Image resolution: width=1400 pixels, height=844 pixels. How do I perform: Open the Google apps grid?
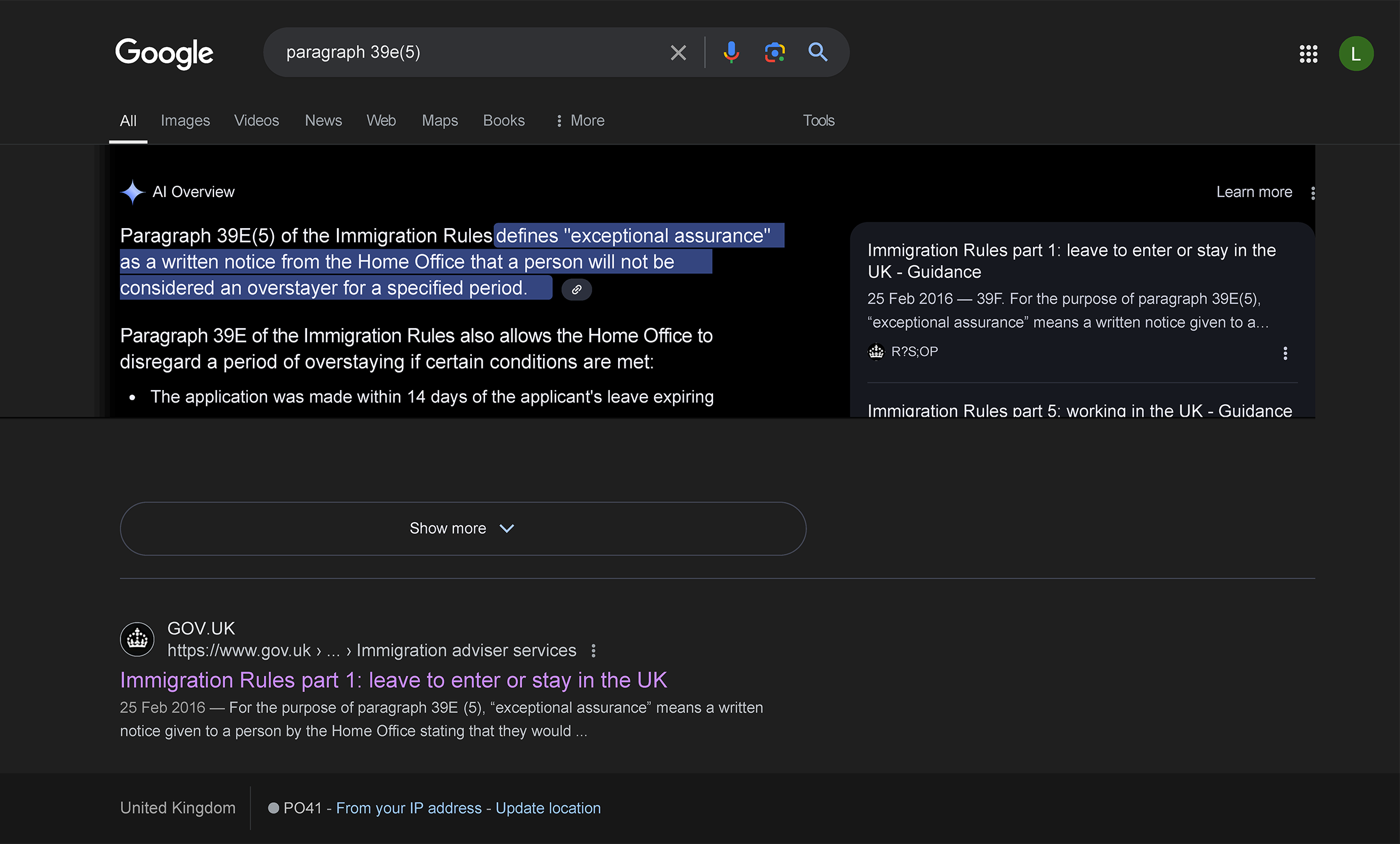[1308, 54]
